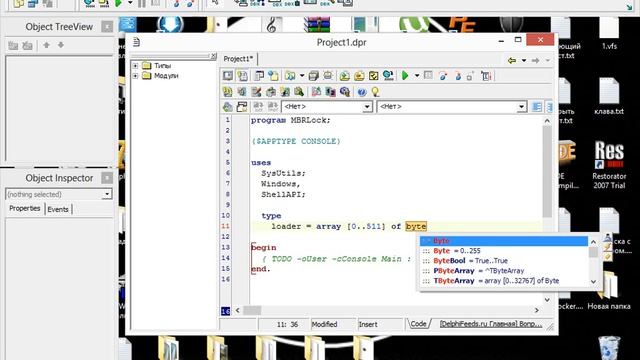Viewport: 640px width, 360px height.
Task: Open the Recycle Bin on the desktop
Action: [x=609, y=348]
